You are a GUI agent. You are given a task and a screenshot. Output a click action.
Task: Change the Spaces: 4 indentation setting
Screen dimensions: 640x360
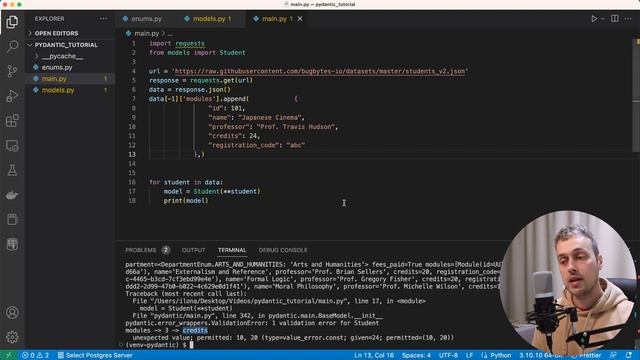tap(416, 355)
